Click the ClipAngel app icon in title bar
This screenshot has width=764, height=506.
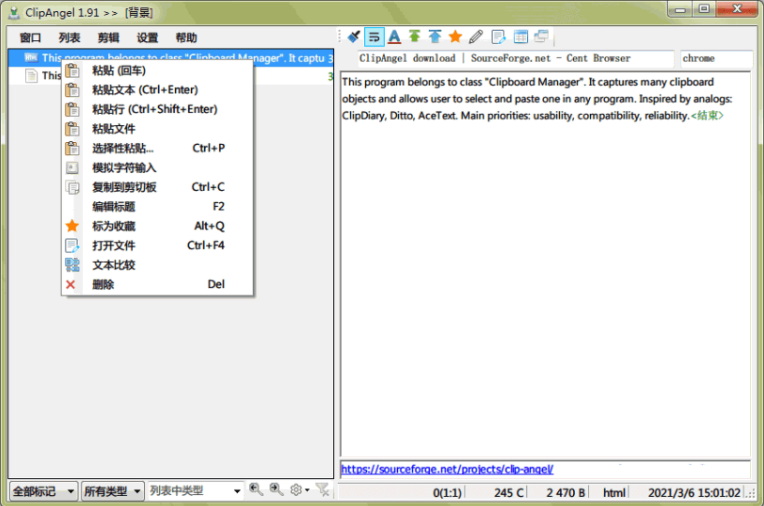tap(14, 13)
